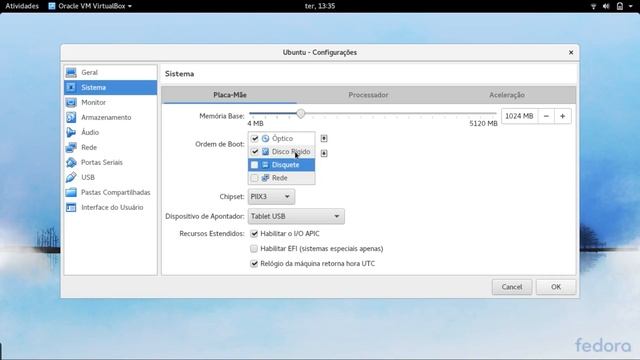This screenshot has width=640, height=360.
Task: Click the Disquete floppy icon
Action: (x=265, y=165)
